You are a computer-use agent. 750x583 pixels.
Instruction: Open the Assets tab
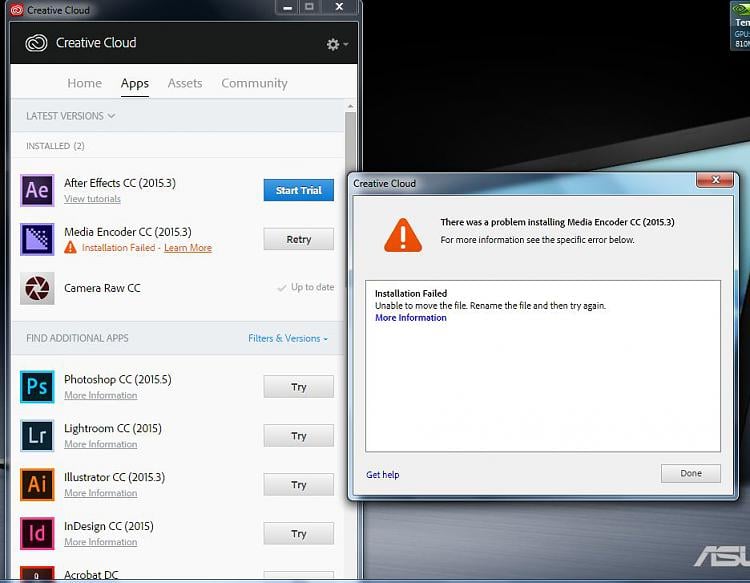[185, 83]
